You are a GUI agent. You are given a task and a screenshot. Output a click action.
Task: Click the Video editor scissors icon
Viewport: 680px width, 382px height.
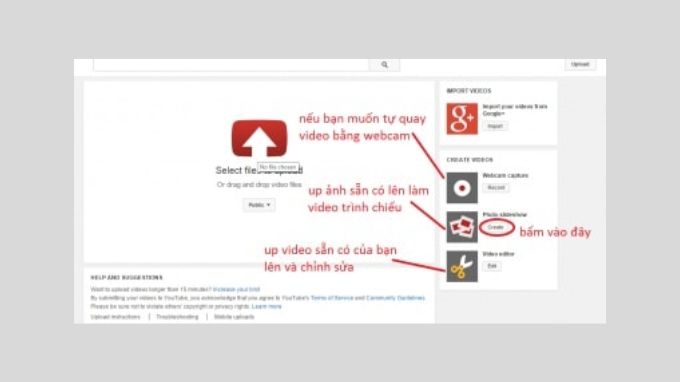tap(462, 266)
